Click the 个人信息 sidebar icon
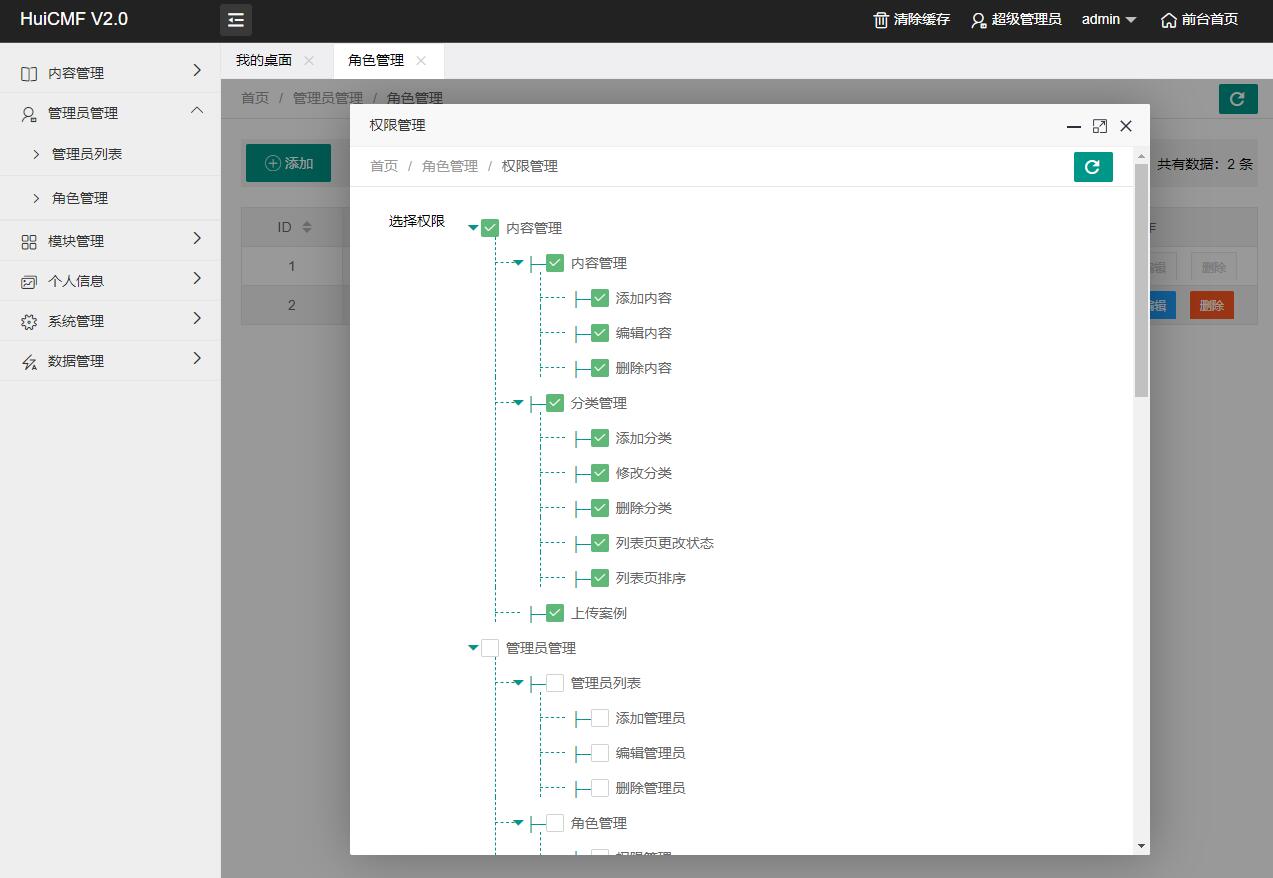This screenshot has width=1273, height=878. coord(29,282)
